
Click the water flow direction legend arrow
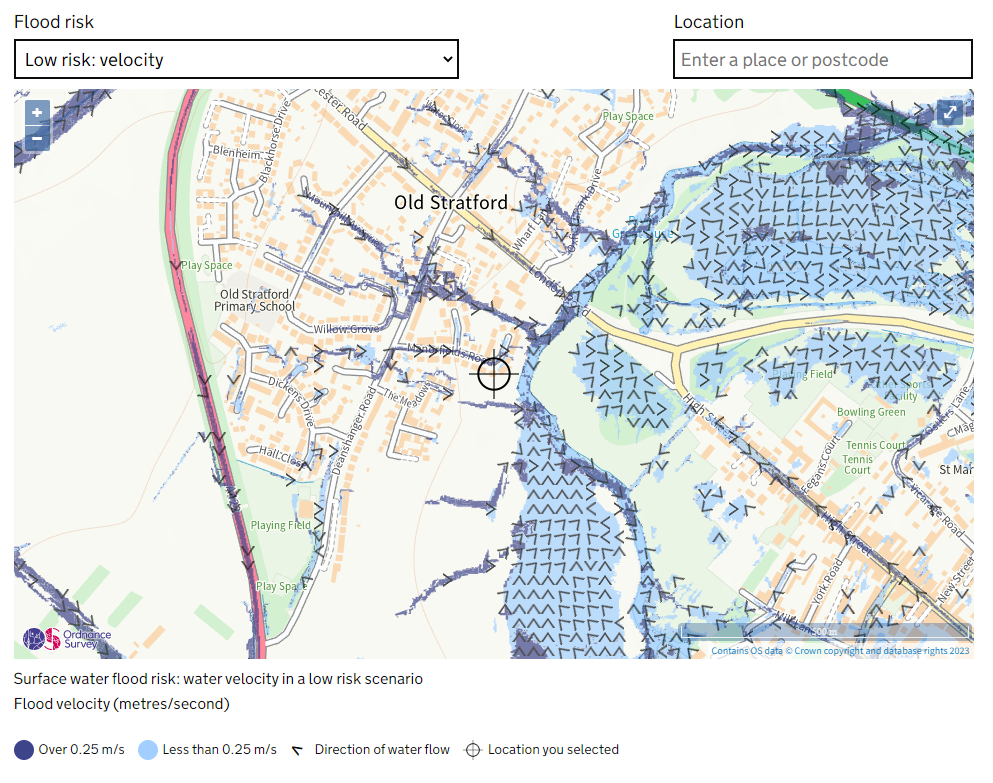click(298, 750)
